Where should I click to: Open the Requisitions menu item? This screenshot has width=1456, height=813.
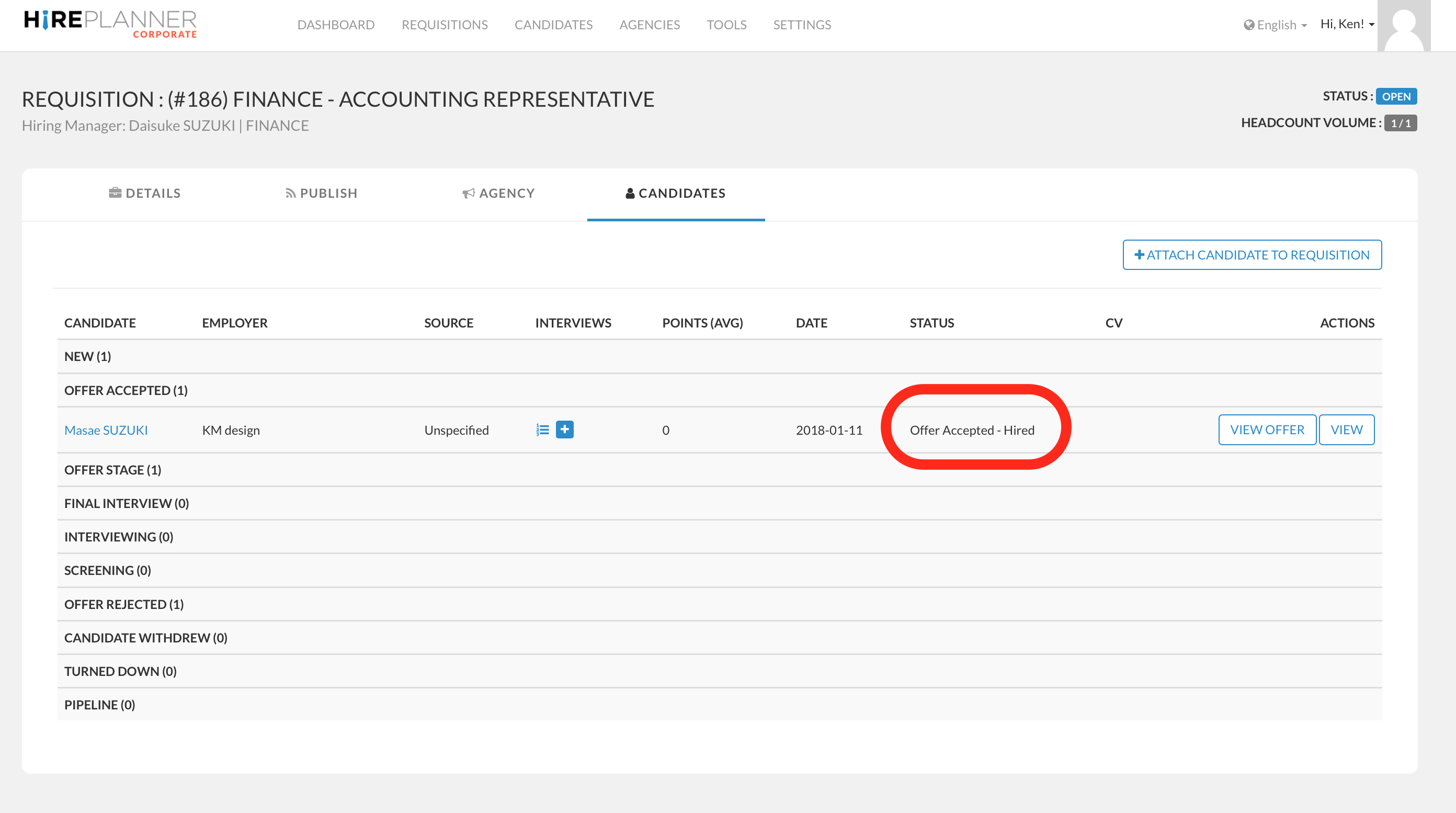point(444,25)
